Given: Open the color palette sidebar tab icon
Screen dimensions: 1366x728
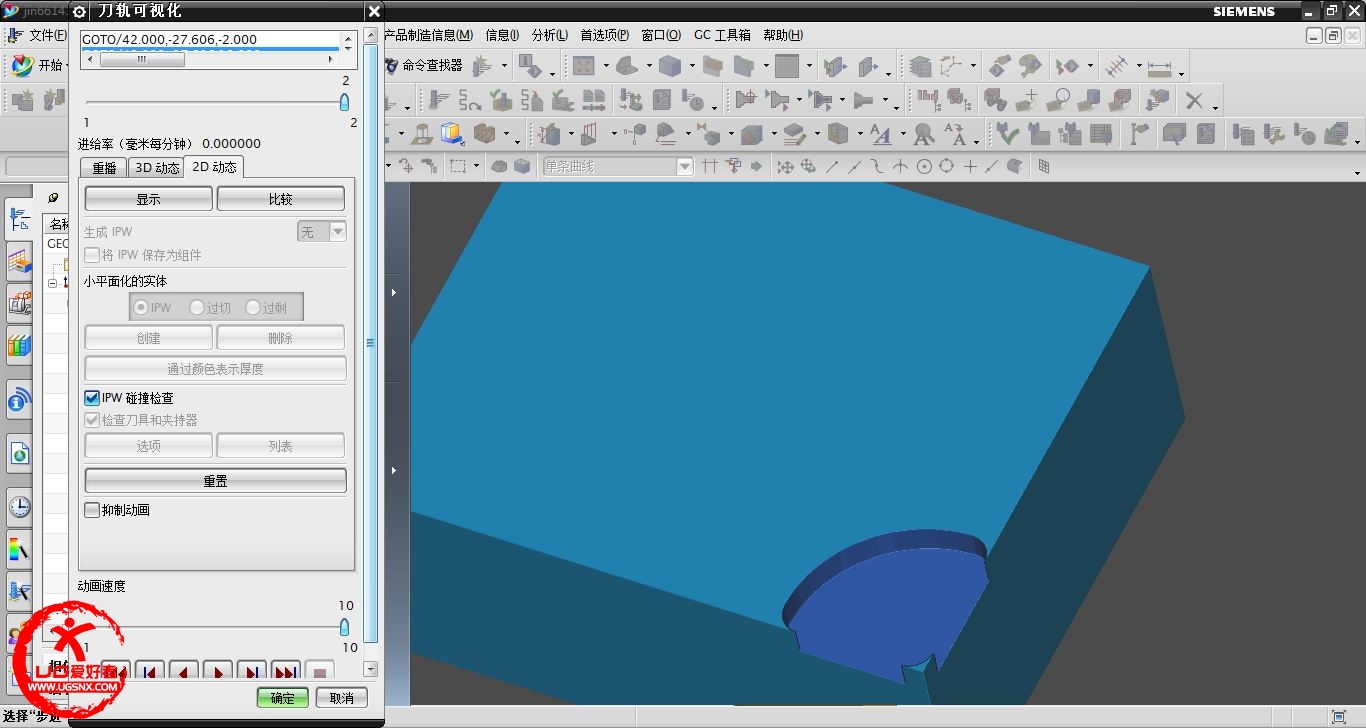Looking at the screenshot, I should click(19, 548).
